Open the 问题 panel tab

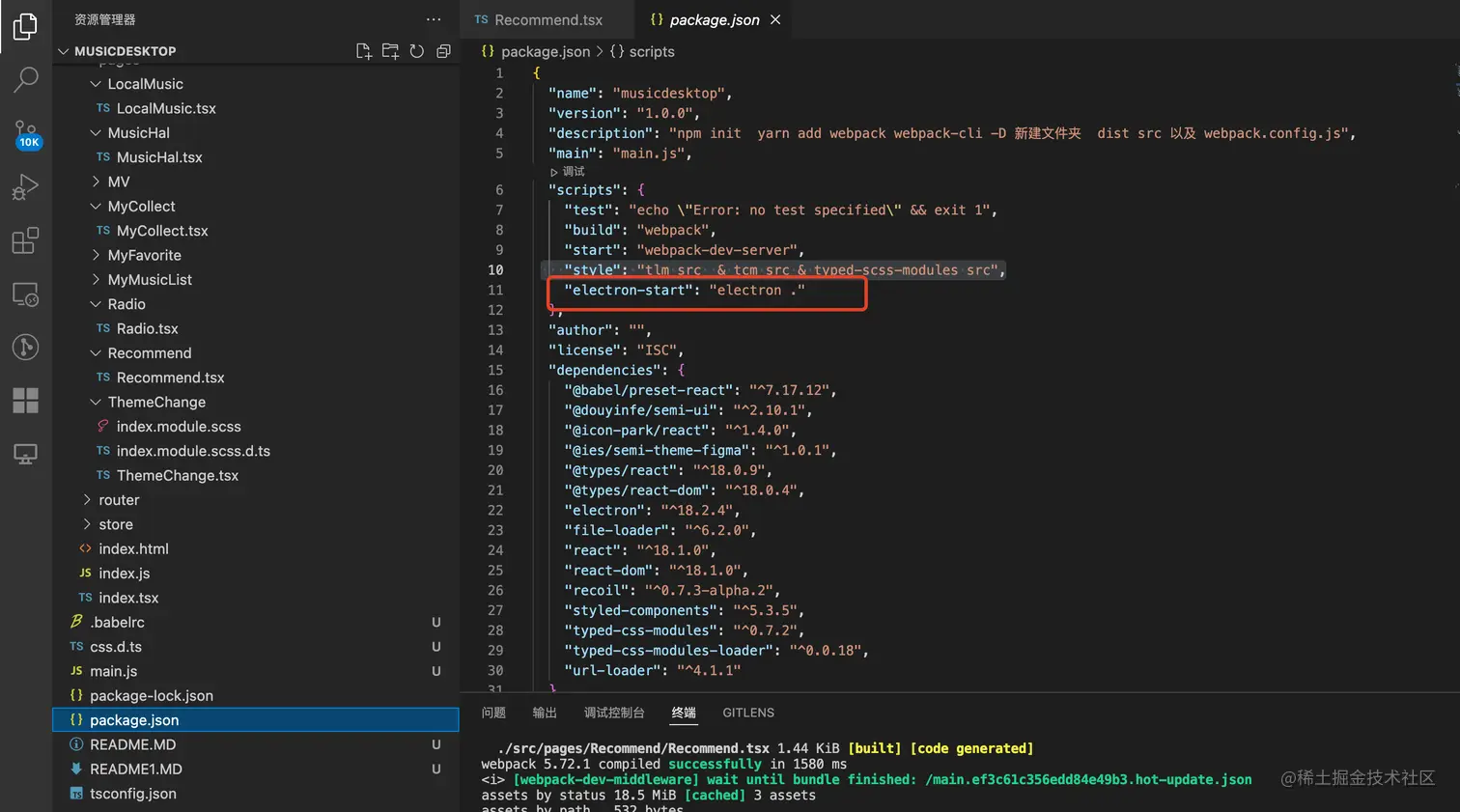click(x=493, y=713)
